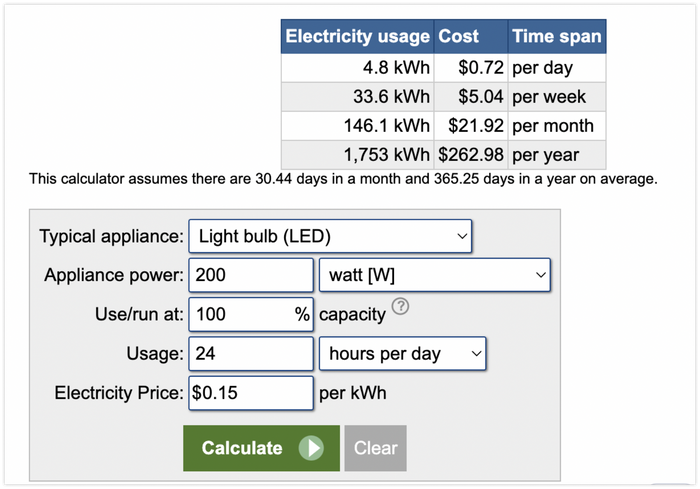The height and width of the screenshot is (489, 700).
Task: Click the Electricity Price input field
Action: tap(251, 393)
